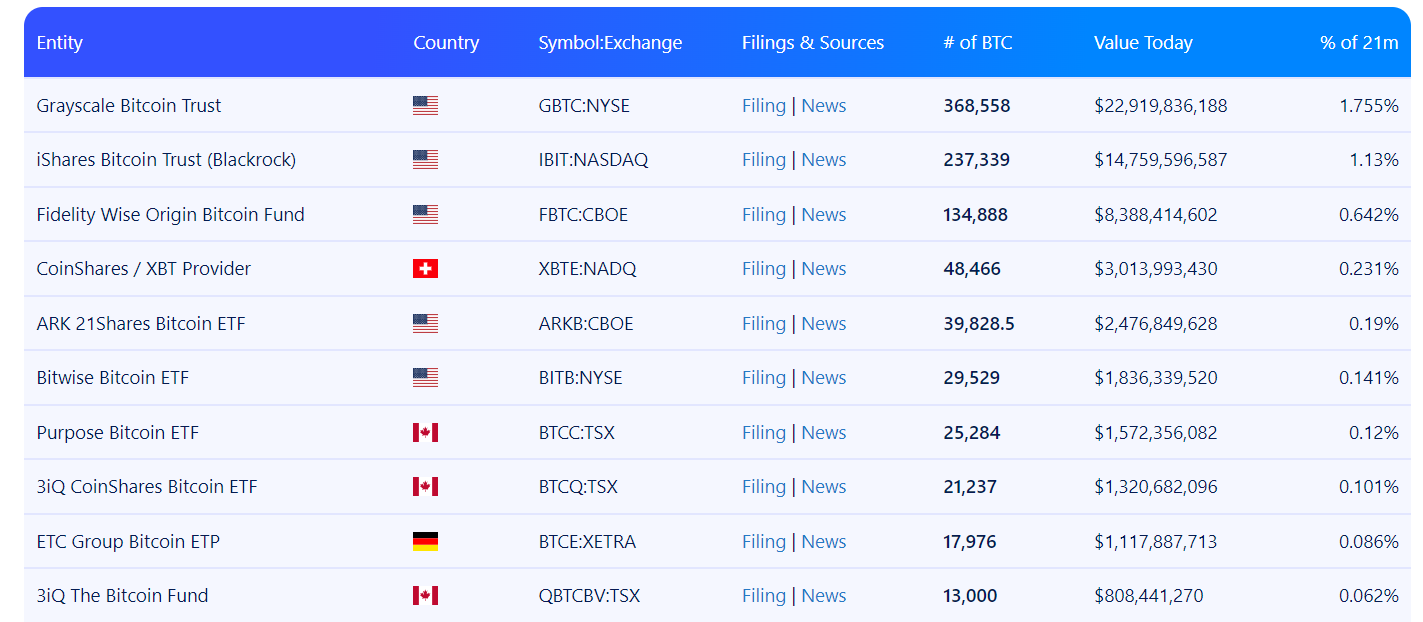Click the Value Today column header

pyautogui.click(x=1143, y=43)
